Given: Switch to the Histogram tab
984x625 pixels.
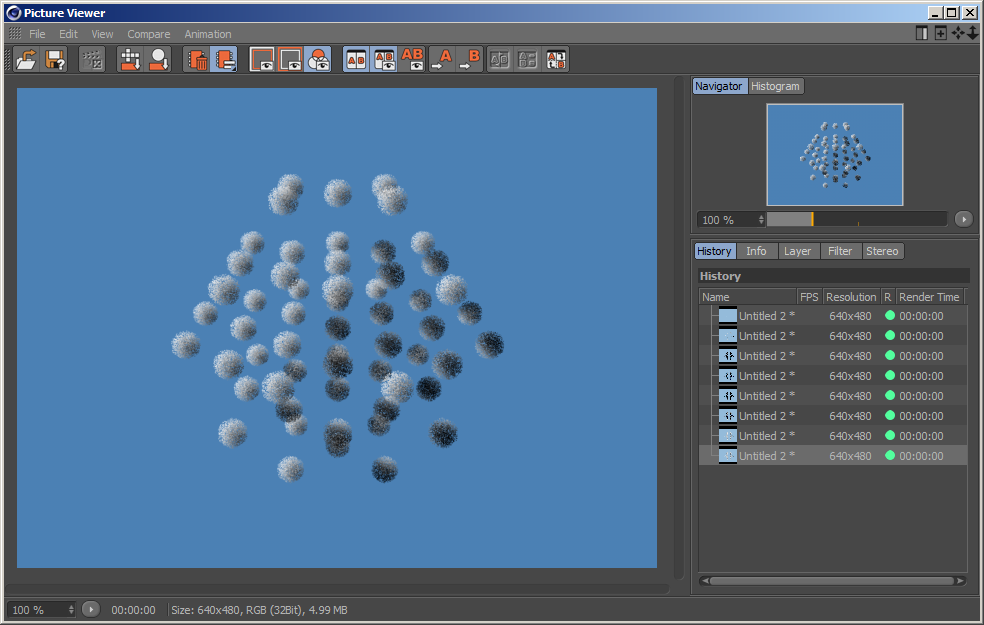Looking at the screenshot, I should click(x=776, y=86).
